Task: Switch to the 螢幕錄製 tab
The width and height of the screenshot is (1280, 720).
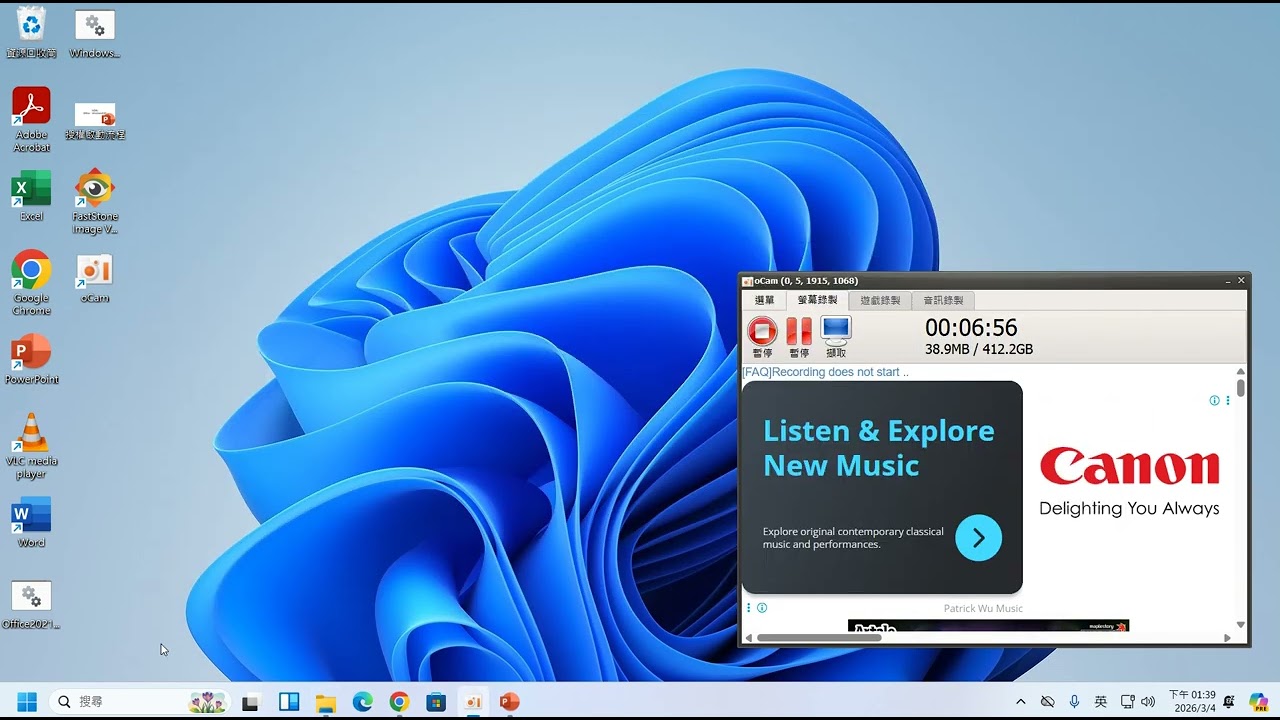Action: pos(817,300)
